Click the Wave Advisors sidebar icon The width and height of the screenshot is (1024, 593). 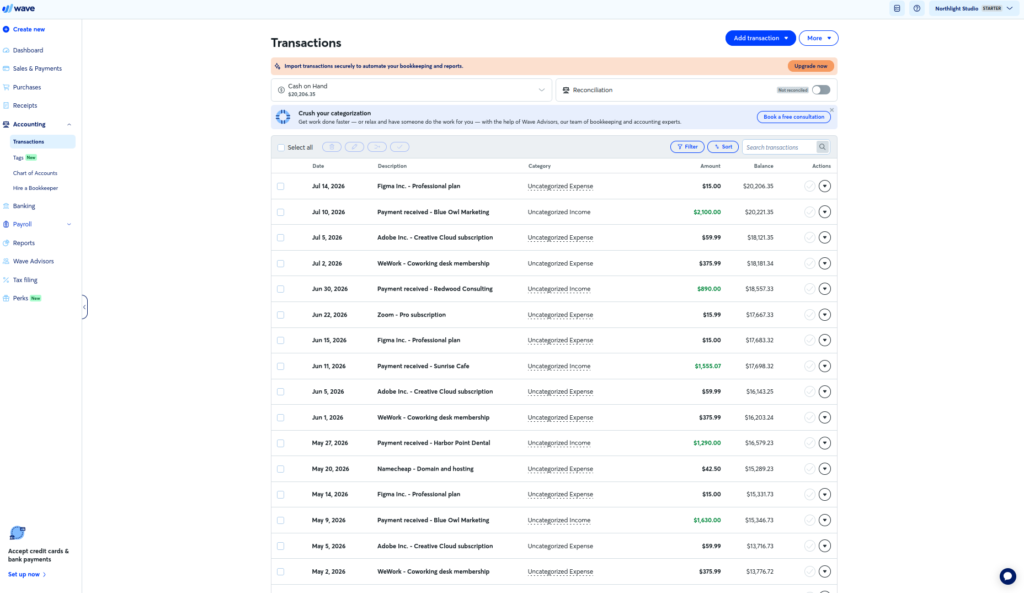[x=6, y=261]
